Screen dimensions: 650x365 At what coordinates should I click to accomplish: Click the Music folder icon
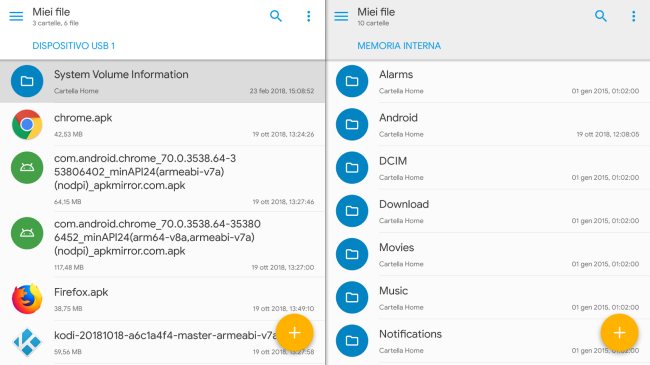point(352,297)
